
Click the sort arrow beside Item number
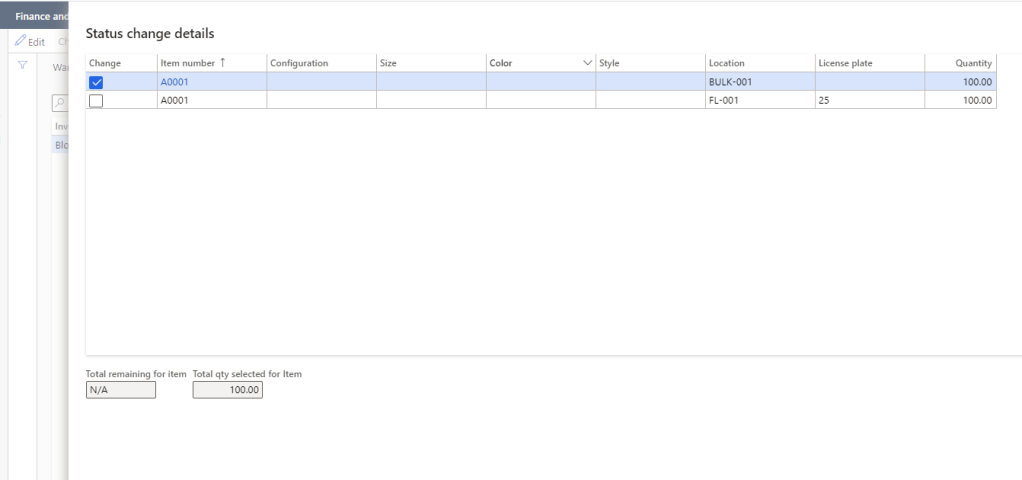(x=223, y=63)
